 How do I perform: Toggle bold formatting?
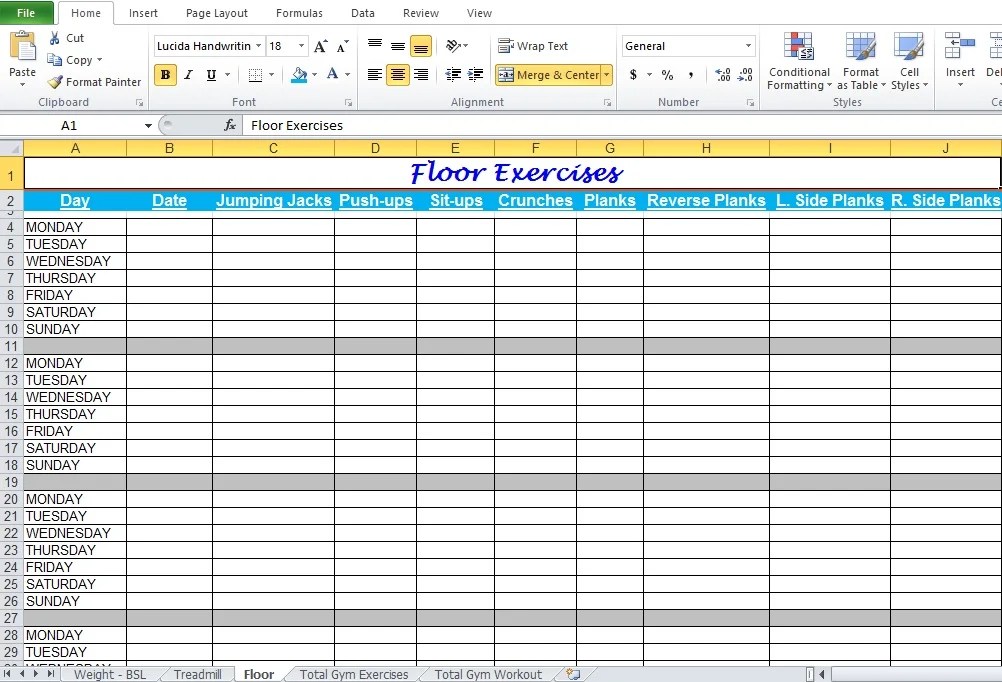[x=165, y=75]
